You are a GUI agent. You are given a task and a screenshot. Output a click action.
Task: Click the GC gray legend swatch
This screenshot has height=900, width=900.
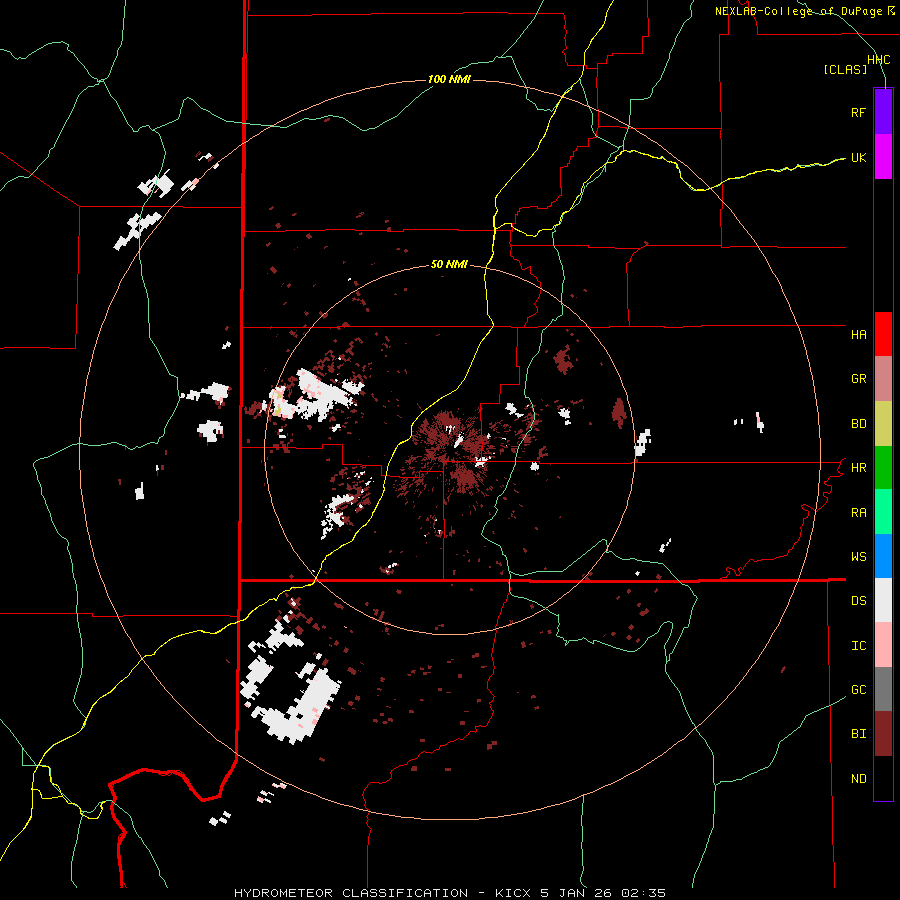pos(883,689)
